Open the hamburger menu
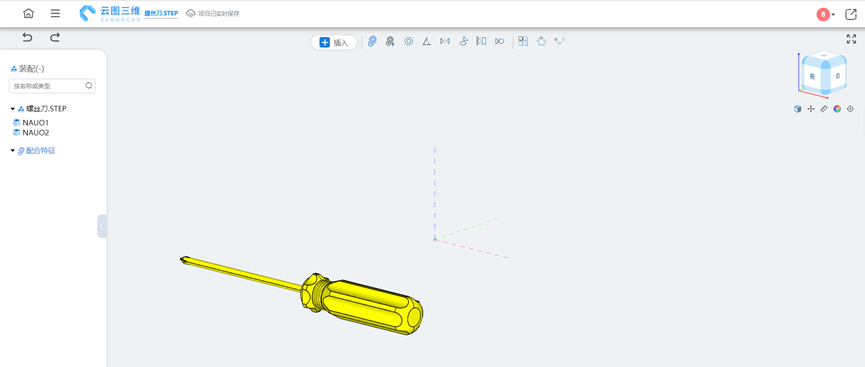 [x=55, y=13]
